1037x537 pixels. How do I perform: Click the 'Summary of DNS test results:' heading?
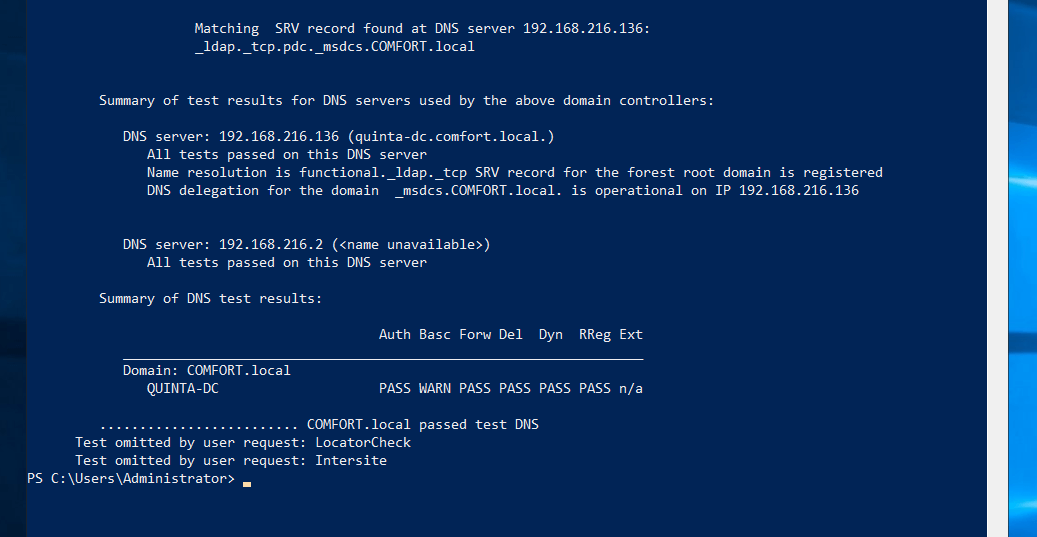pos(210,298)
